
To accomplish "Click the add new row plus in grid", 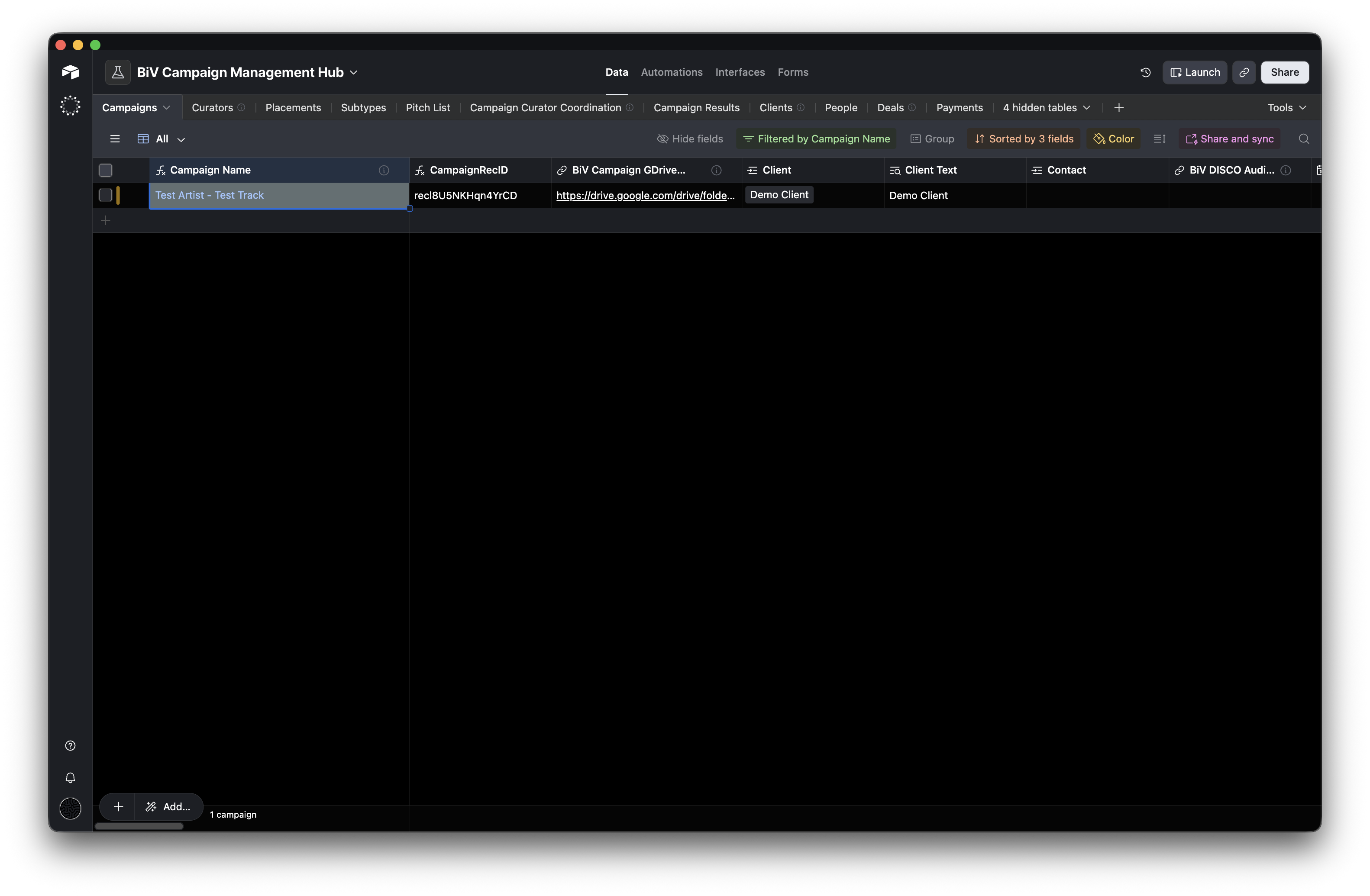I will [x=106, y=220].
